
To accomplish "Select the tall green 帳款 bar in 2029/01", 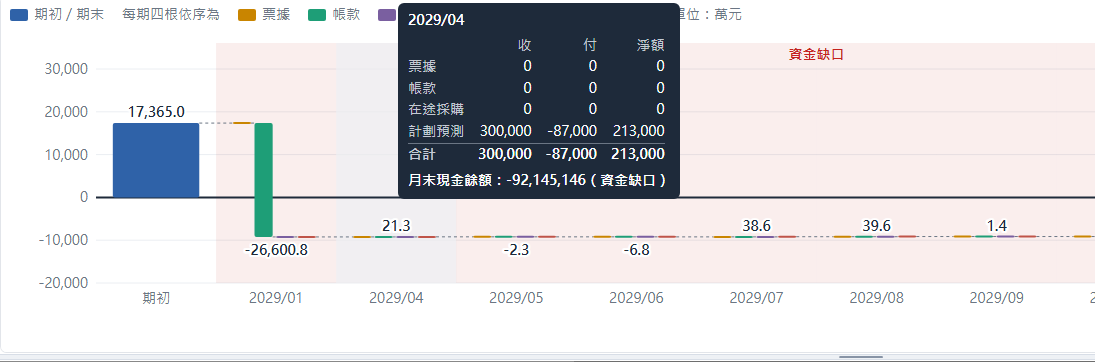I will pyautogui.click(x=263, y=180).
